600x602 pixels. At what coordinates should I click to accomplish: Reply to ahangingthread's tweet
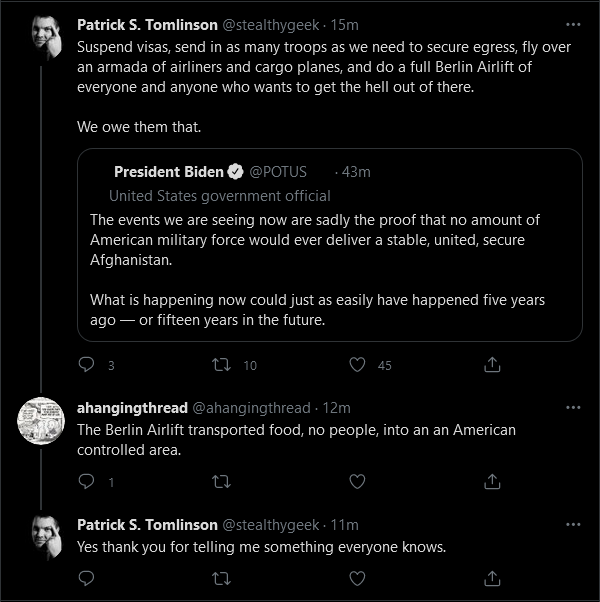click(x=86, y=481)
